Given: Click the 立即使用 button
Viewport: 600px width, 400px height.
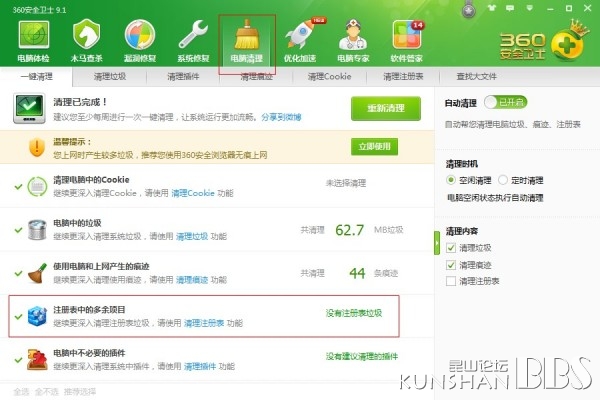Looking at the screenshot, I should tap(374, 147).
